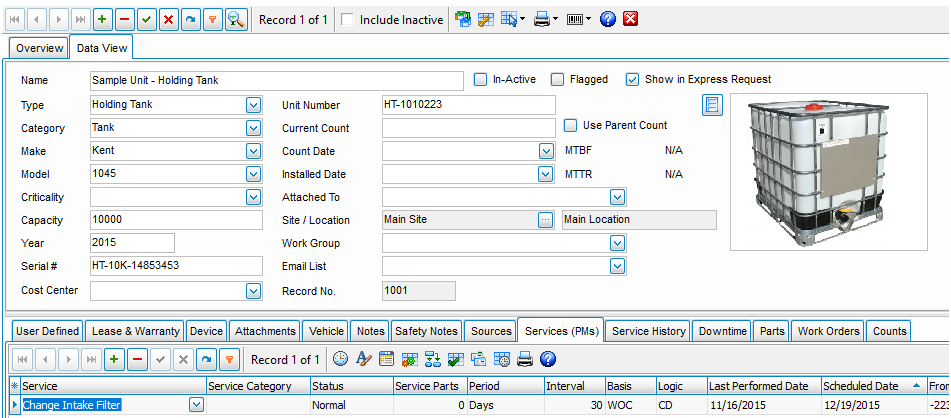Filter services using the orange funnel icon
This screenshot has width=951, height=418.
[230, 360]
